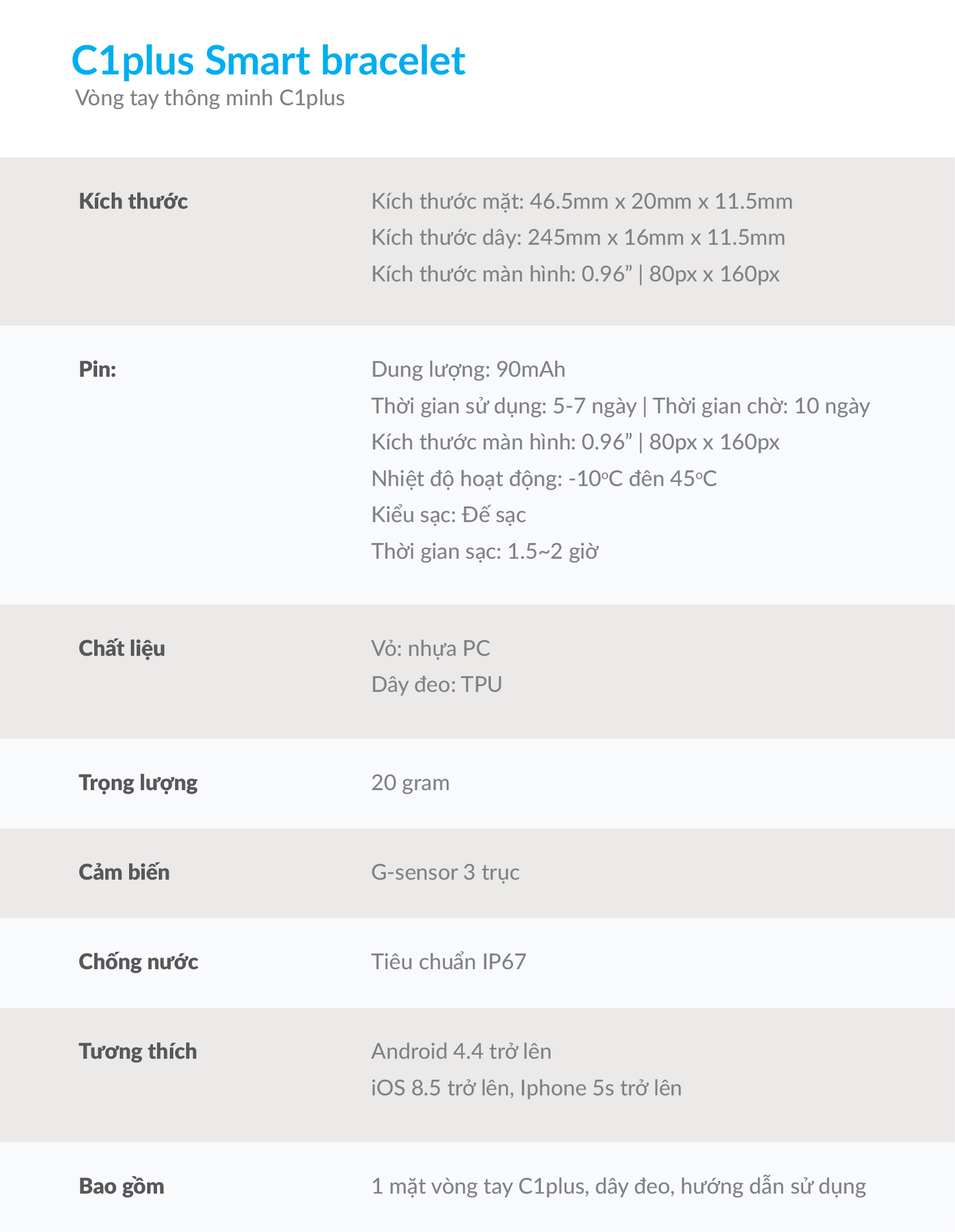Click the Dung lượng: 90mAh line

(x=468, y=370)
